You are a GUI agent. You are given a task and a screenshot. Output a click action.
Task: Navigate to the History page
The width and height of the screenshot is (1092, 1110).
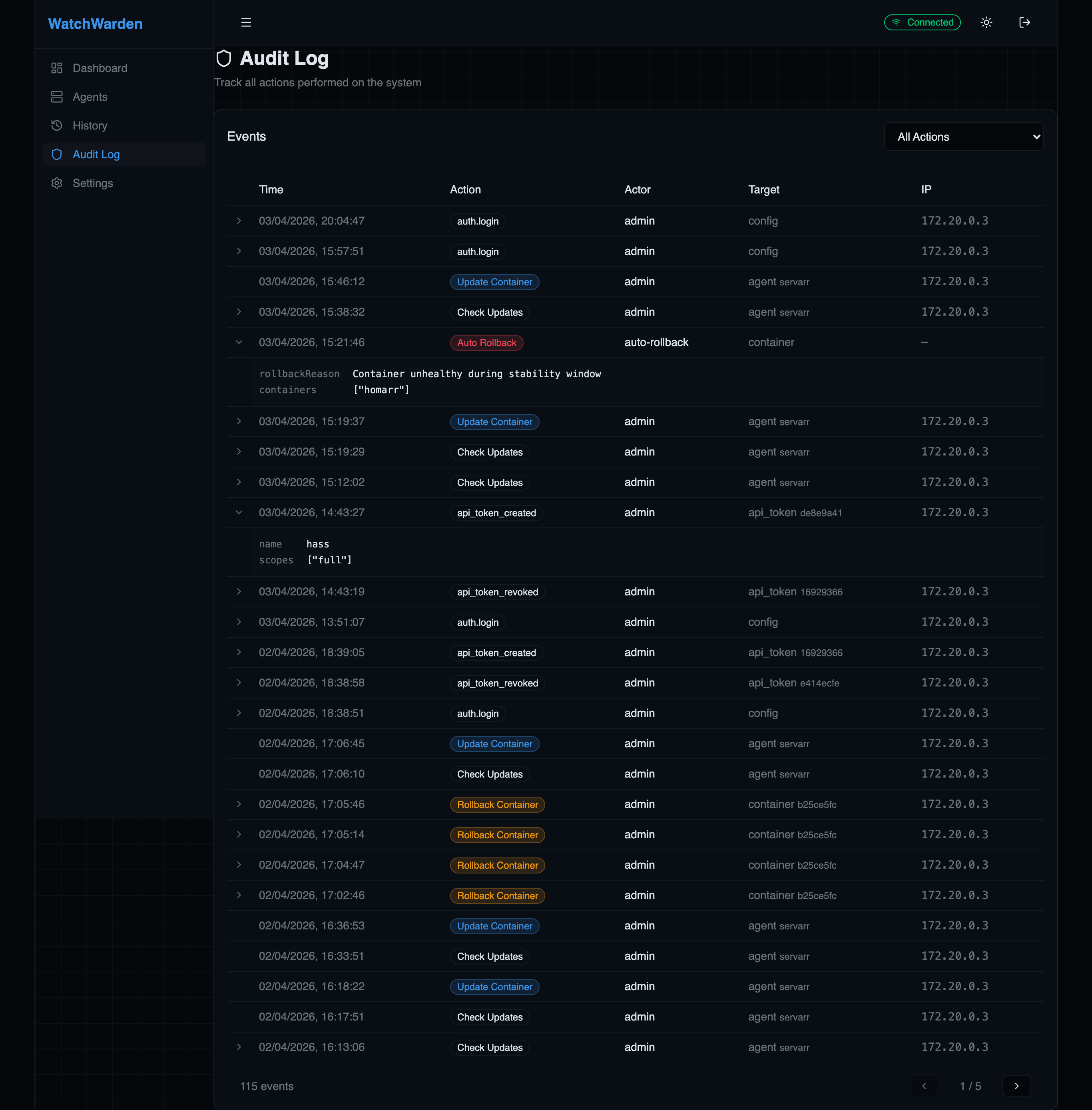90,125
